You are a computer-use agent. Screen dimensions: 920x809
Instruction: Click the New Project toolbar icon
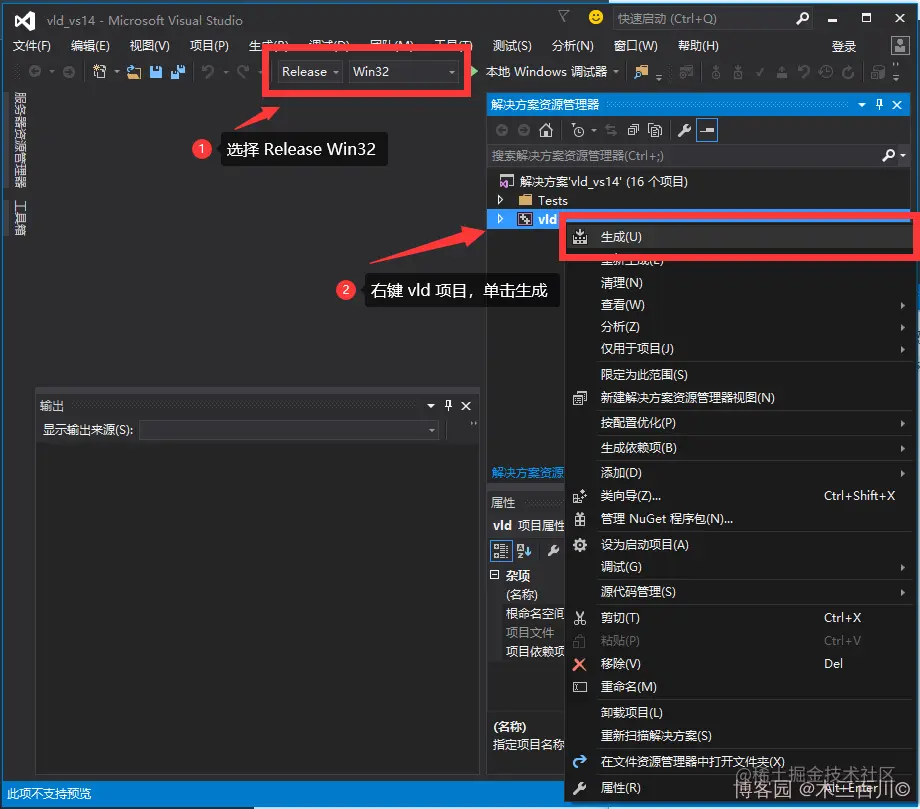(100, 72)
